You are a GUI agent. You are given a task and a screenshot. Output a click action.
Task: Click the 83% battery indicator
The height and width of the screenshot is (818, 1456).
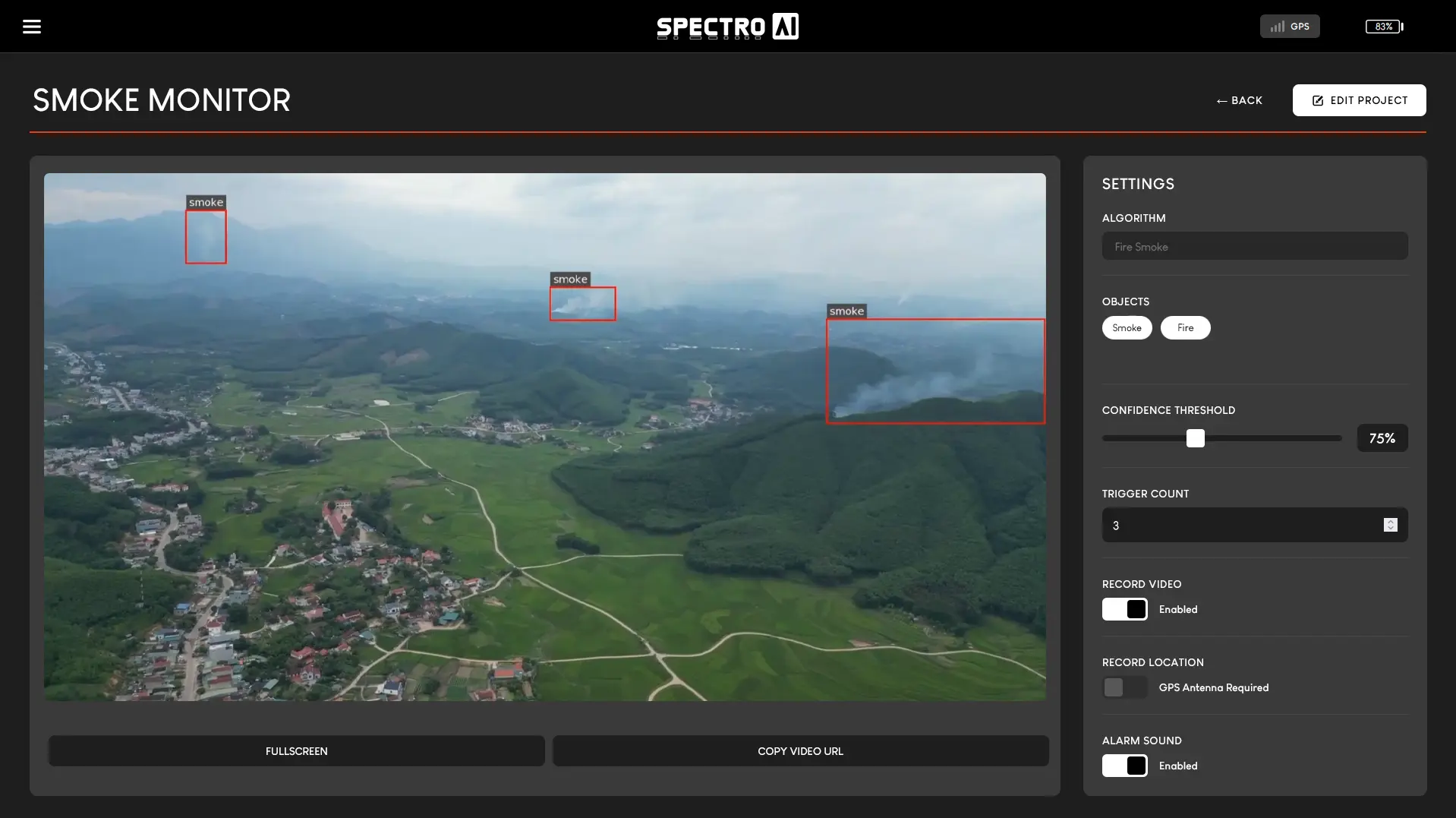tap(1383, 26)
